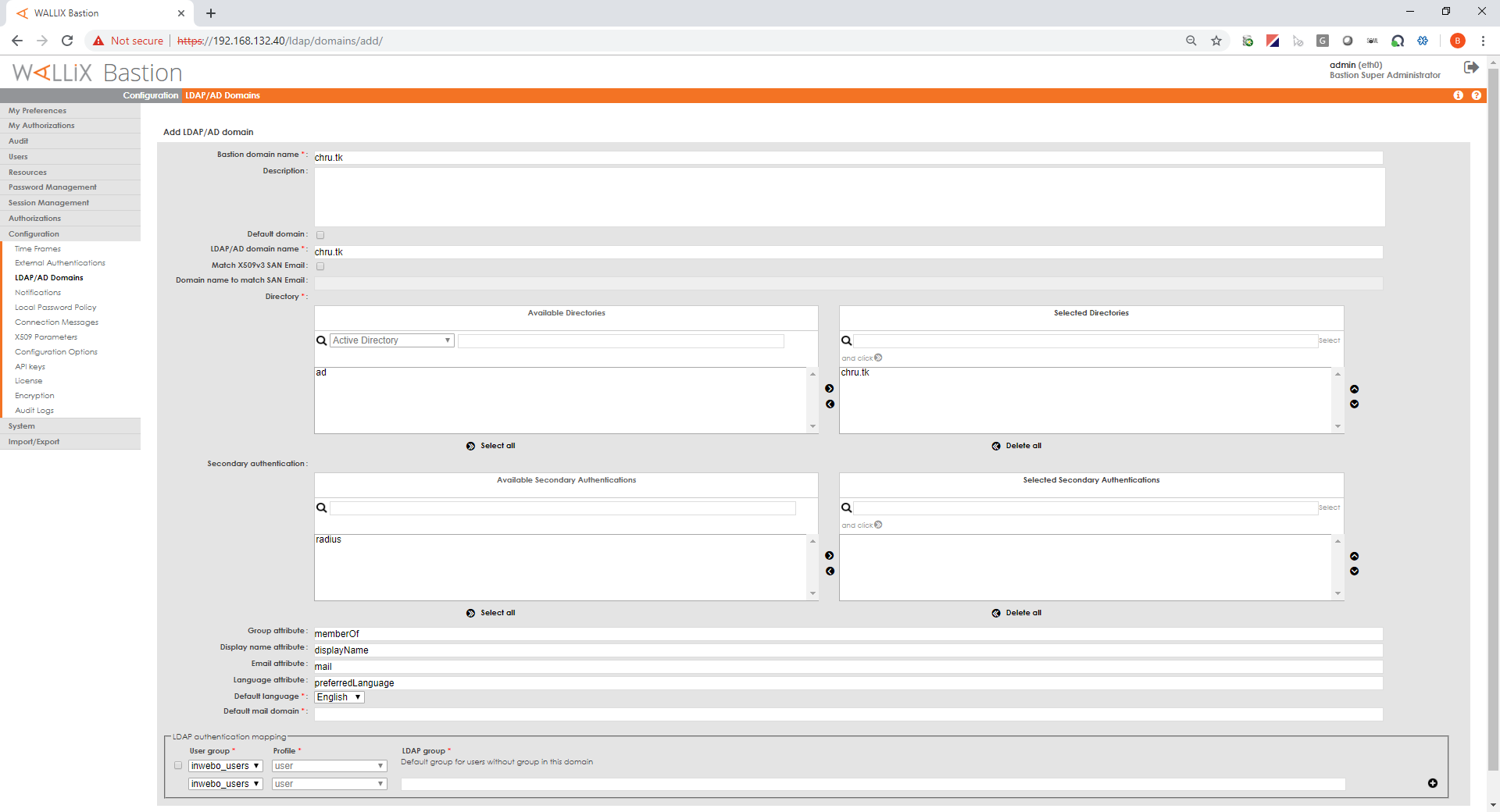
Task: Expand the first inwebo_users user group dropdown
Action: (x=225, y=766)
